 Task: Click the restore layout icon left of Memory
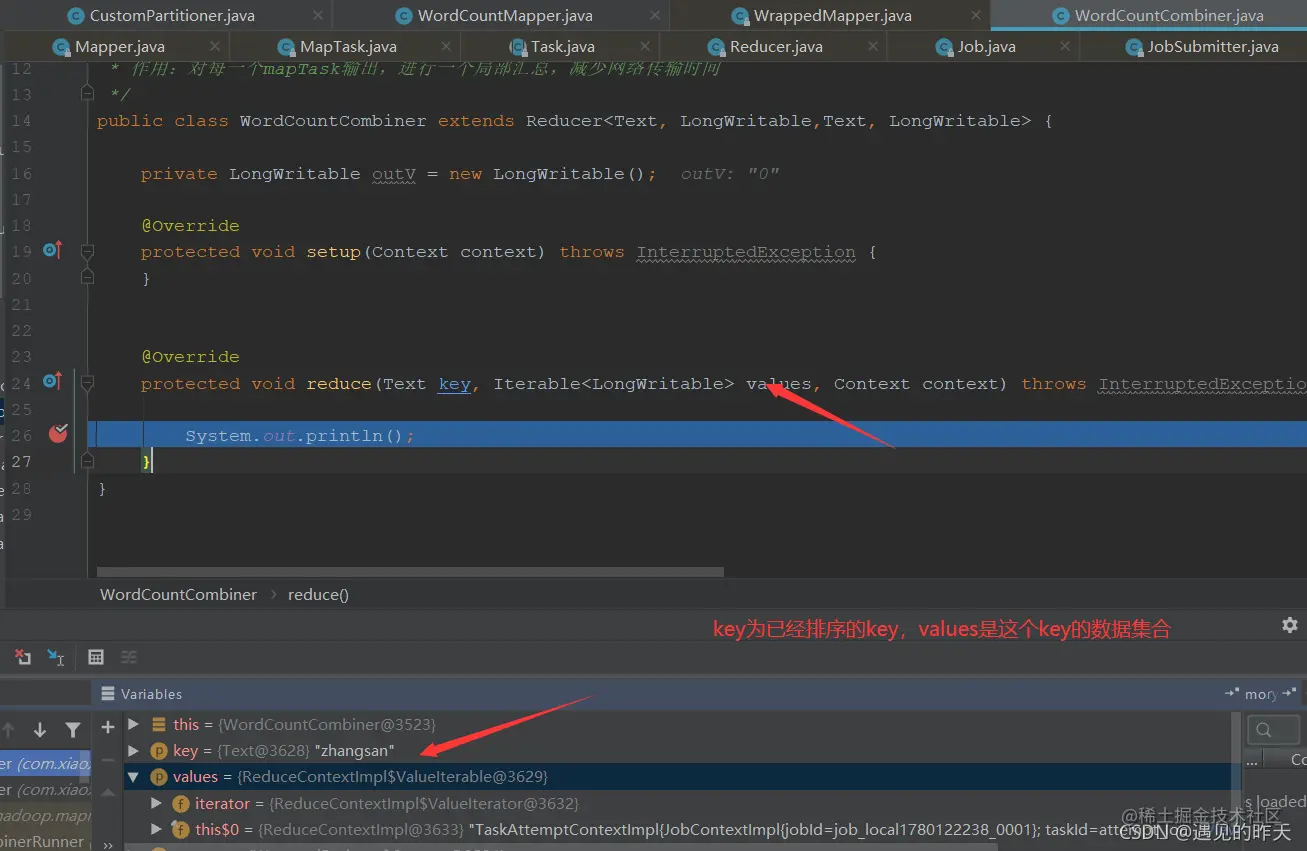tap(1231, 693)
